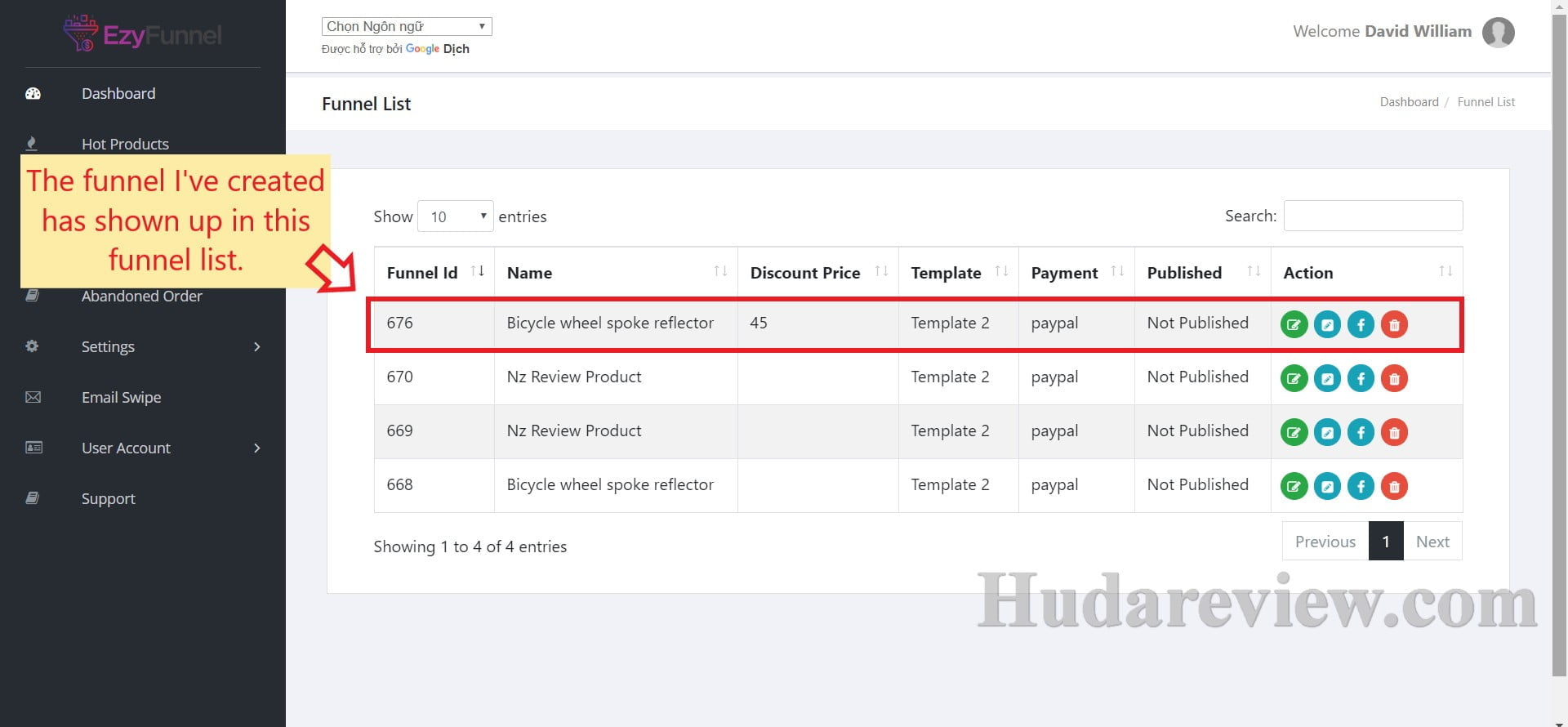Screen dimensions: 1568x727
Task: Sort table by Published column
Action: point(1203,273)
